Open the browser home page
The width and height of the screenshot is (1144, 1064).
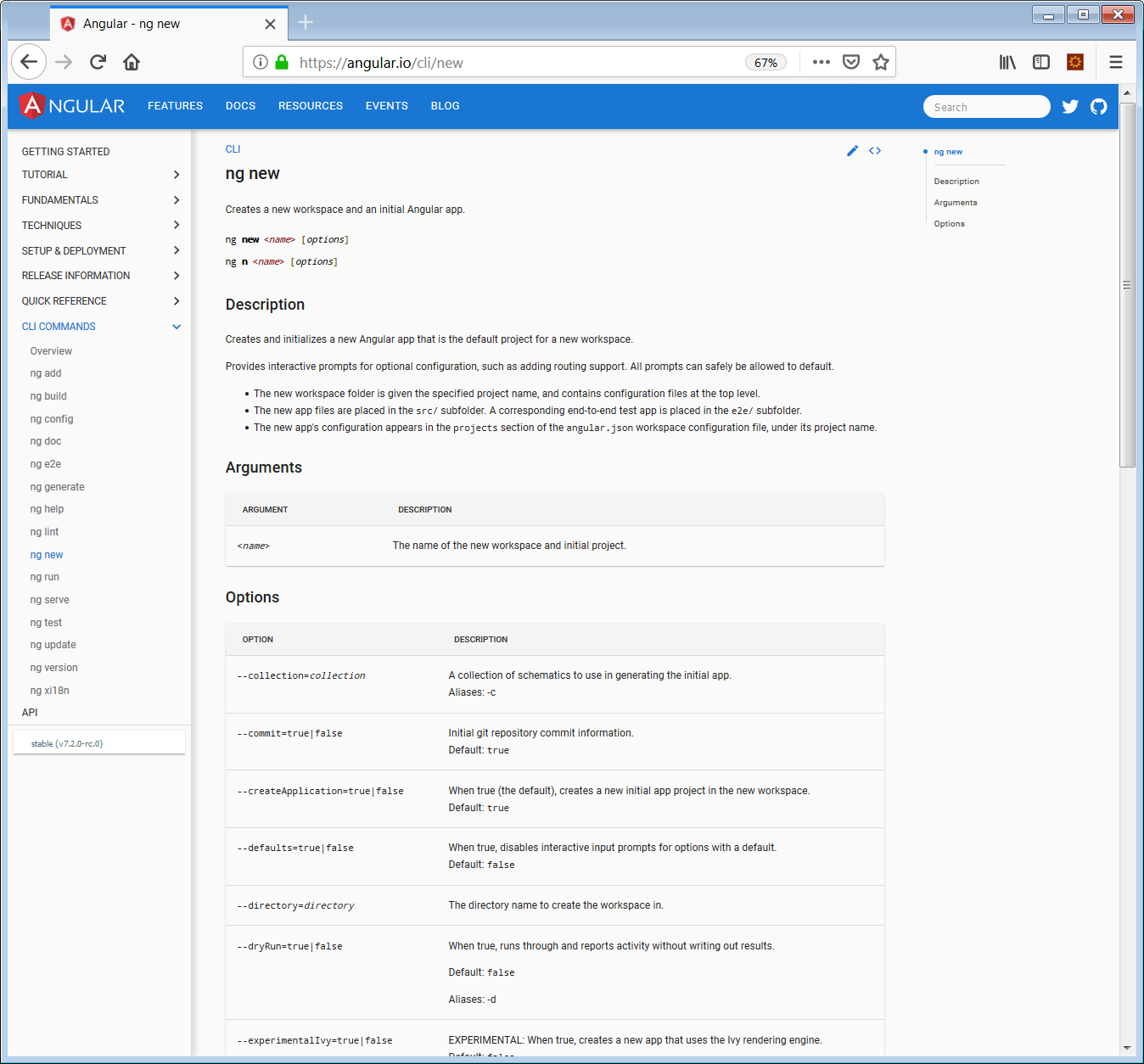(x=131, y=61)
